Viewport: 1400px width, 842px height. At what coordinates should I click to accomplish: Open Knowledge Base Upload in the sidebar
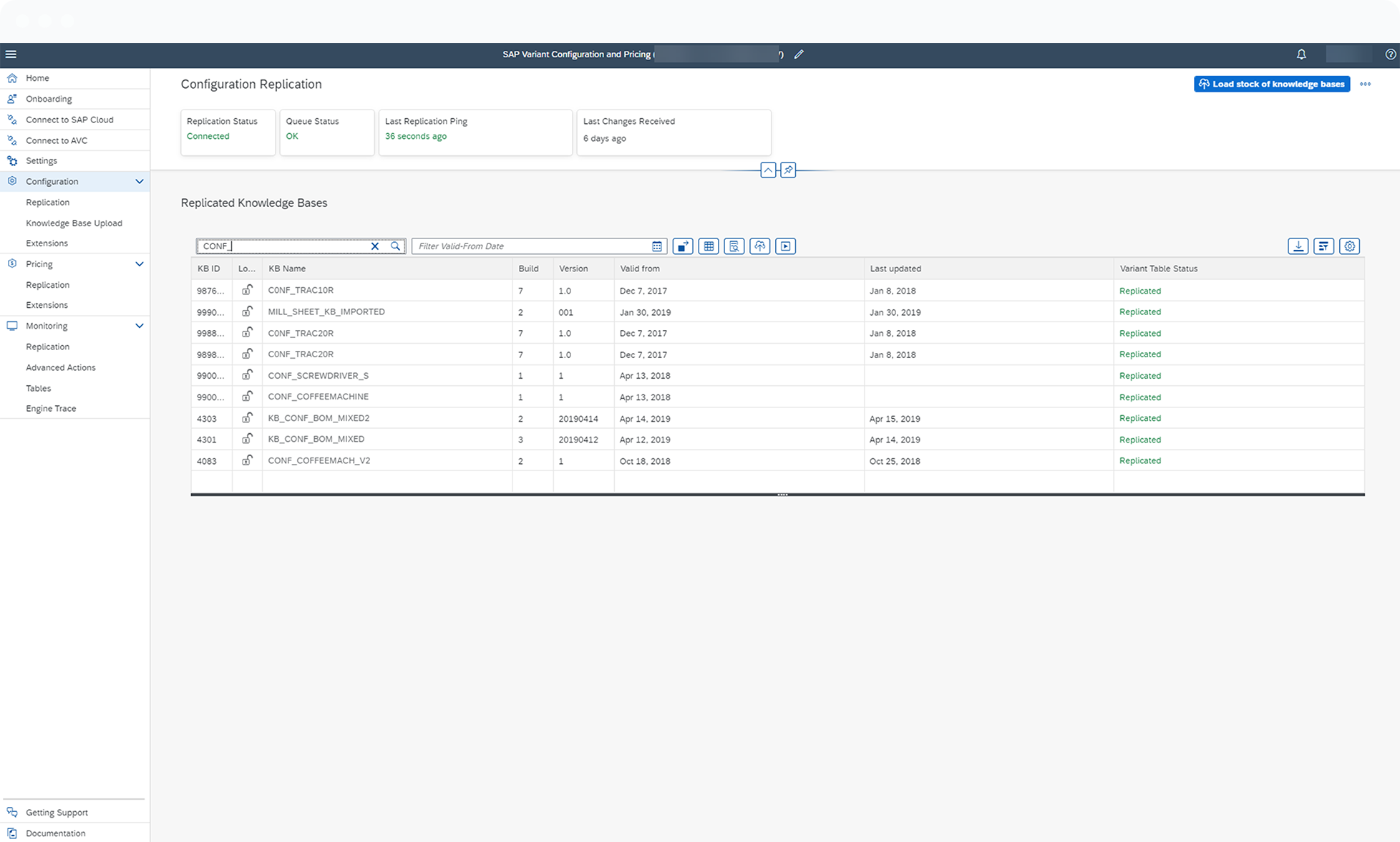pyautogui.click(x=74, y=223)
